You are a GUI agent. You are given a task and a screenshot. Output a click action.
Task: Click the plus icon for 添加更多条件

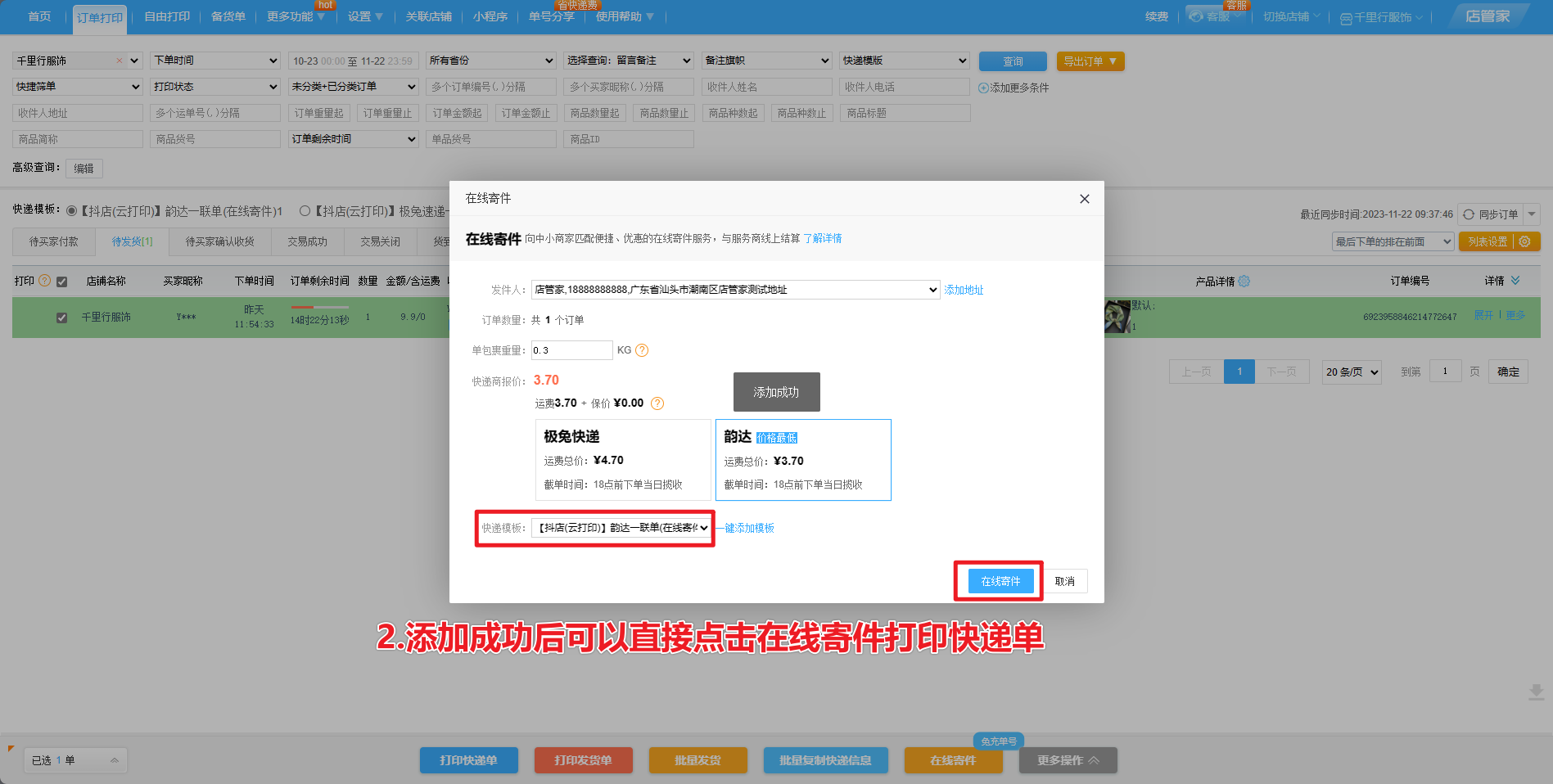(983, 88)
